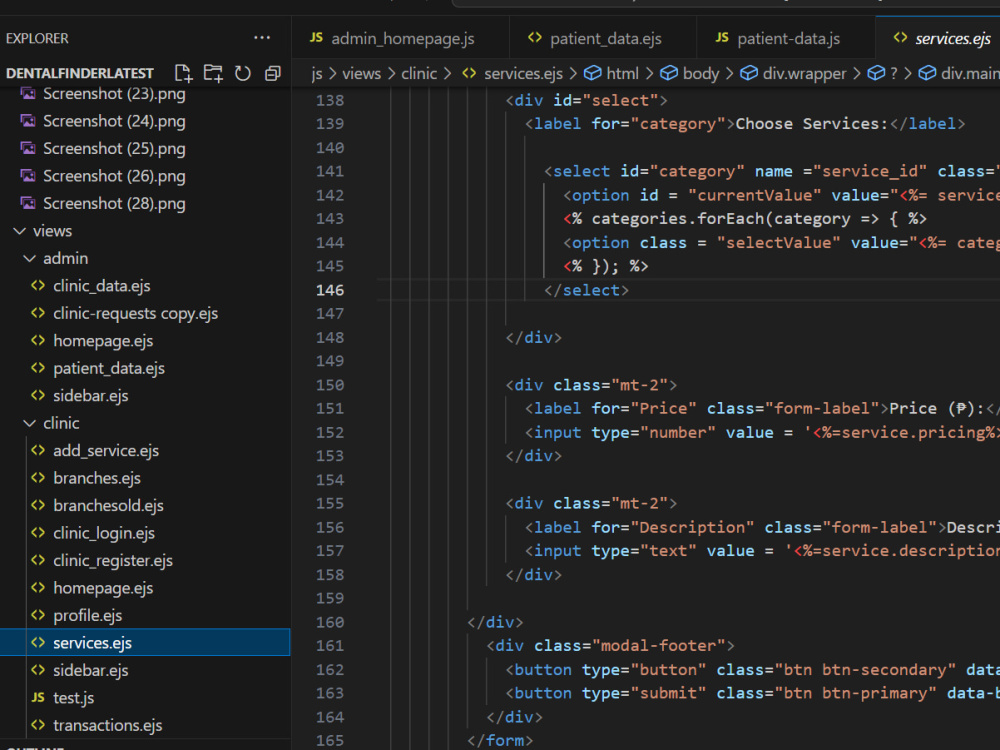Select services.ejs in the file tree

tap(145, 642)
